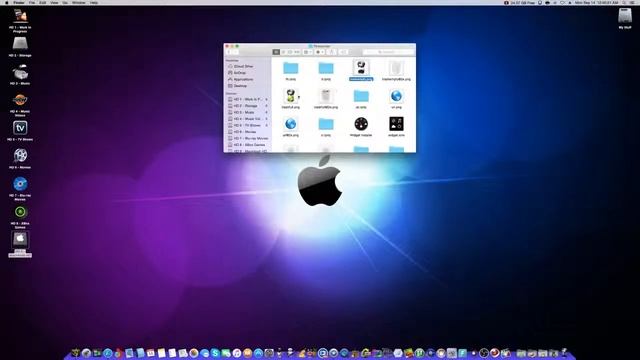Switch Finder to column view
Image resolution: width=640 pixels, height=360 pixels.
pyautogui.click(x=290, y=52)
